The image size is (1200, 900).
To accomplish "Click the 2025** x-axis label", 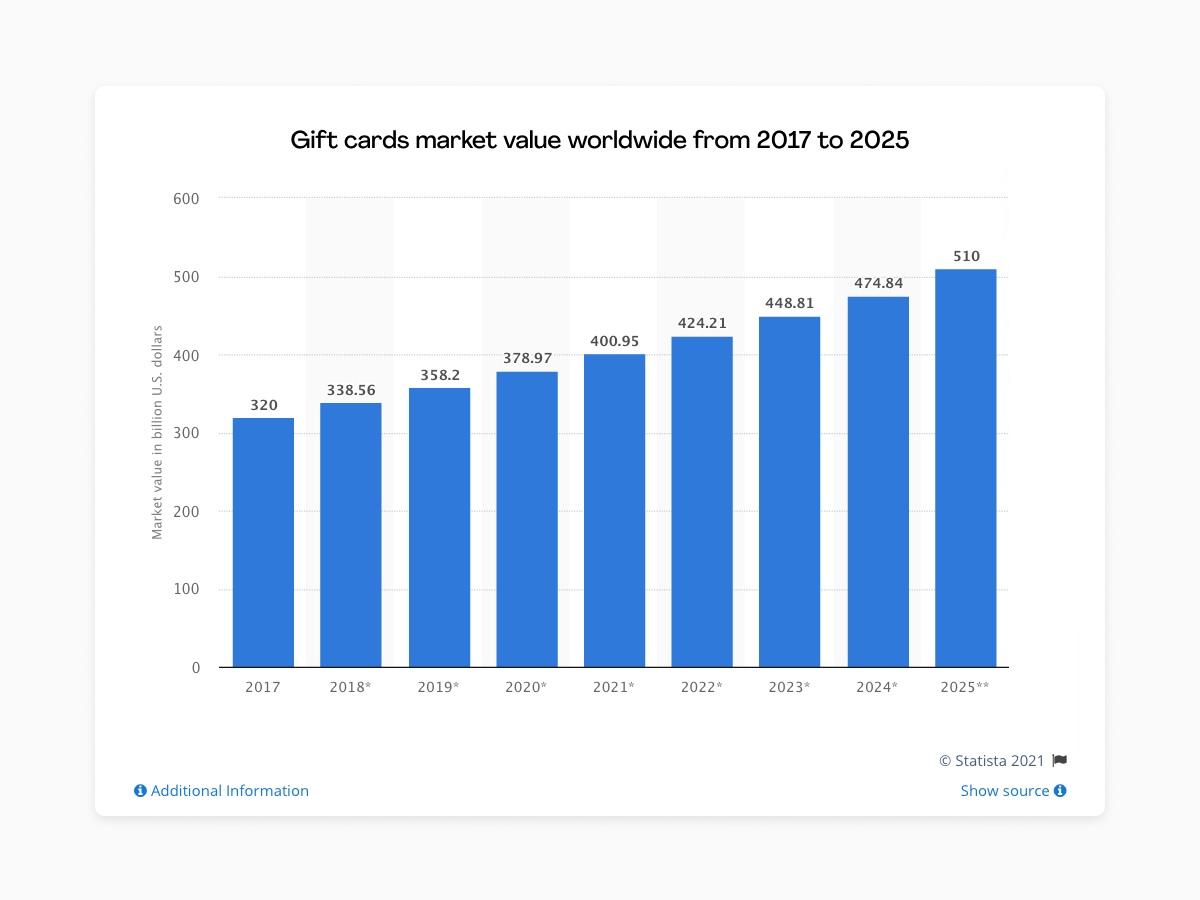I will pos(966,688).
